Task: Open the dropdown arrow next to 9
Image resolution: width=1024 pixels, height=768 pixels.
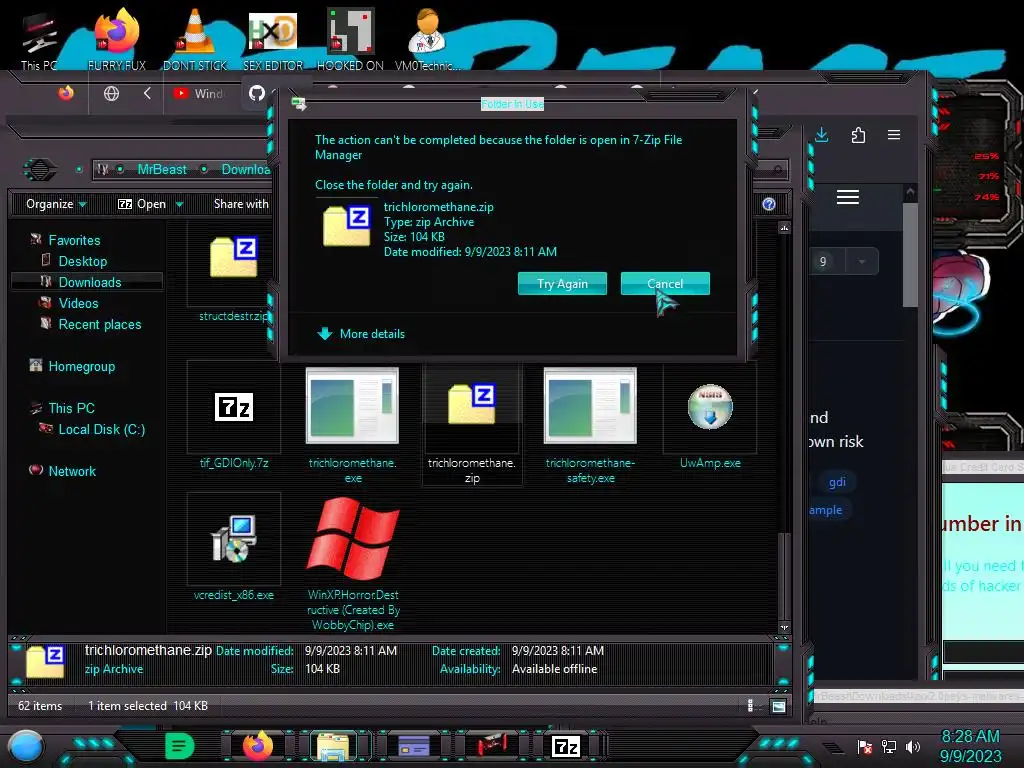Action: tap(862, 261)
